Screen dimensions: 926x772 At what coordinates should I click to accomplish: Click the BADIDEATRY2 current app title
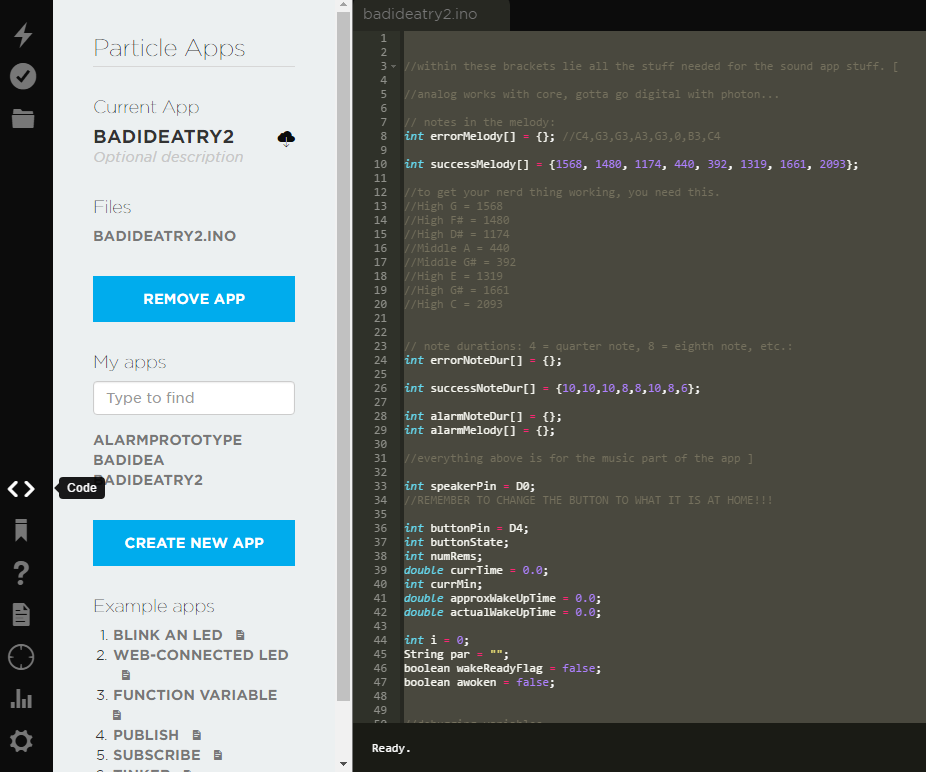click(164, 136)
